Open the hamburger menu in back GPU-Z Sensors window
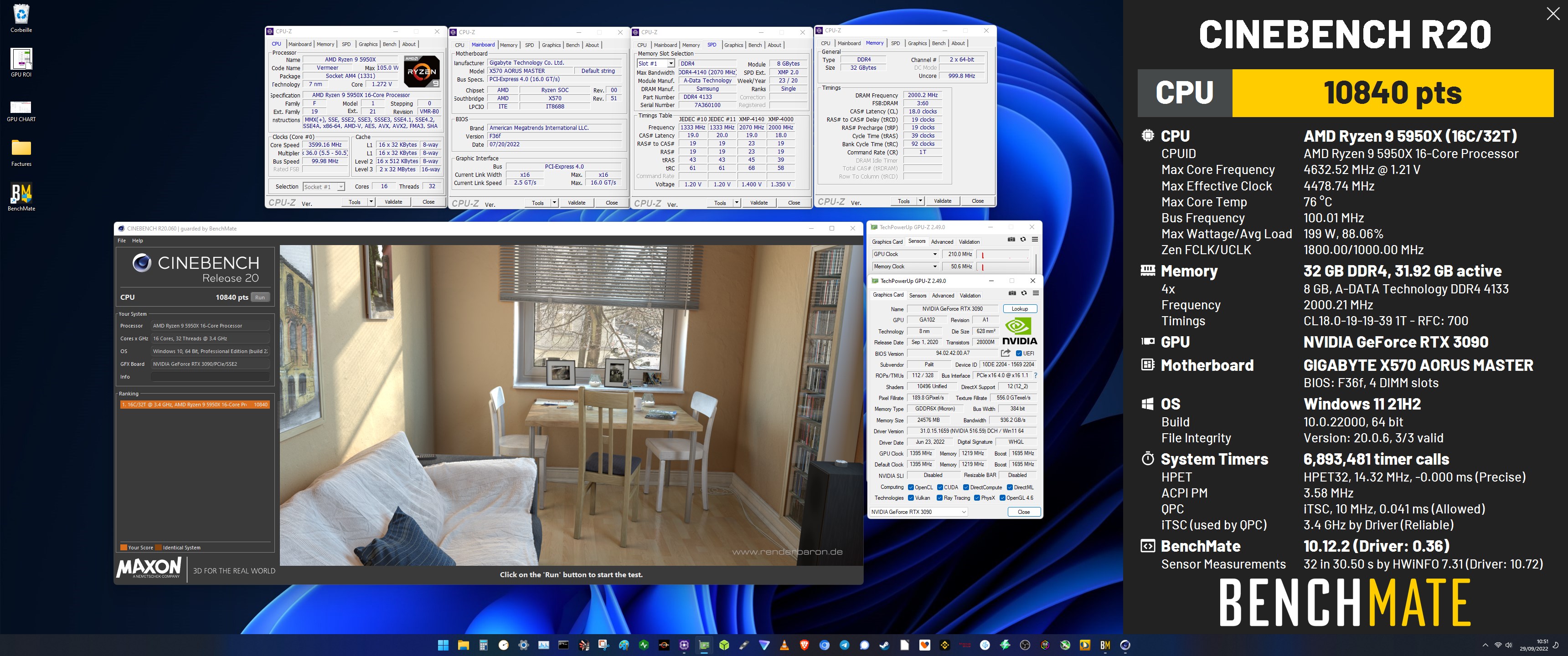The width and height of the screenshot is (1568, 656). pyautogui.click(x=1035, y=239)
